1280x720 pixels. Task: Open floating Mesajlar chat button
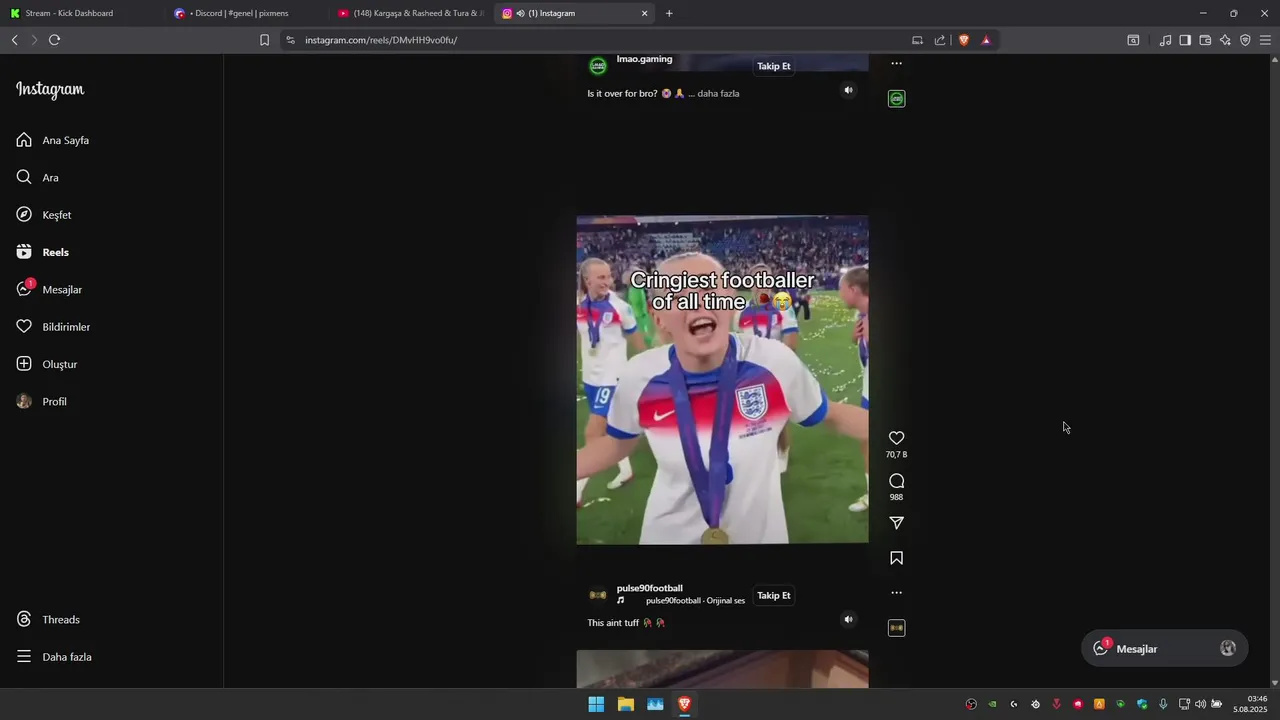click(1164, 649)
